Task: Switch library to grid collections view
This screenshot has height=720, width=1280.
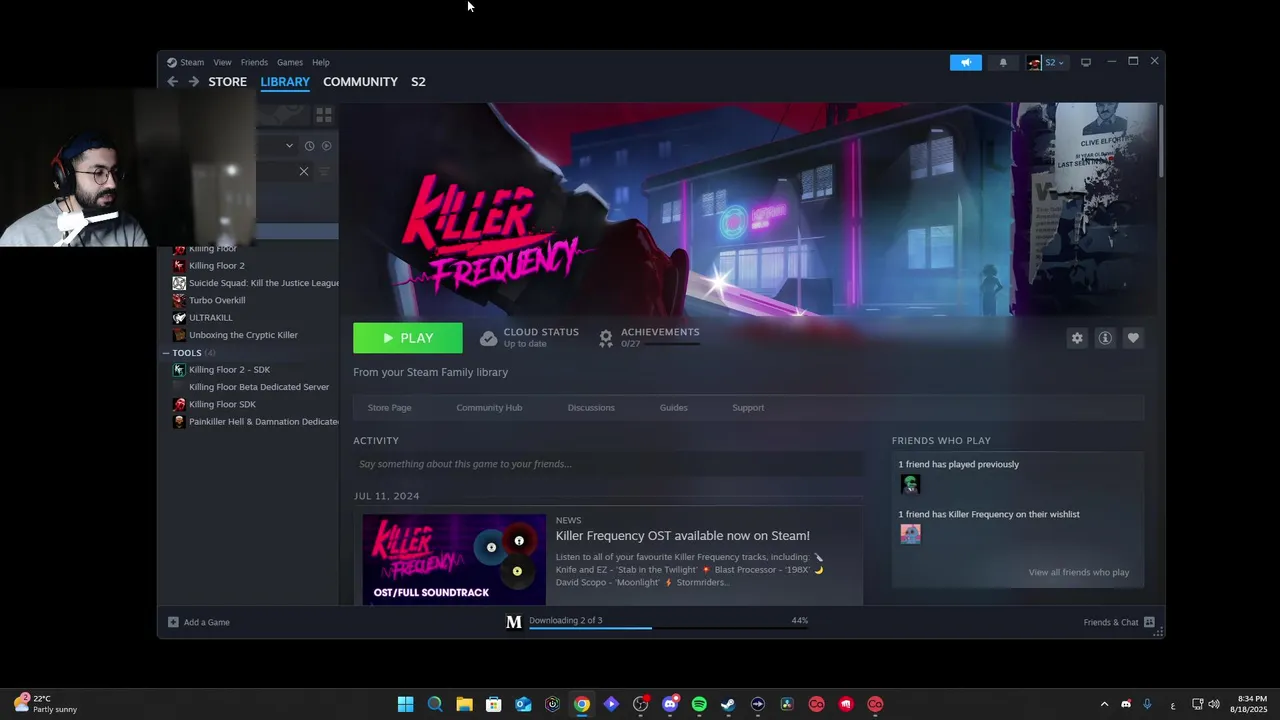Action: coord(323,115)
